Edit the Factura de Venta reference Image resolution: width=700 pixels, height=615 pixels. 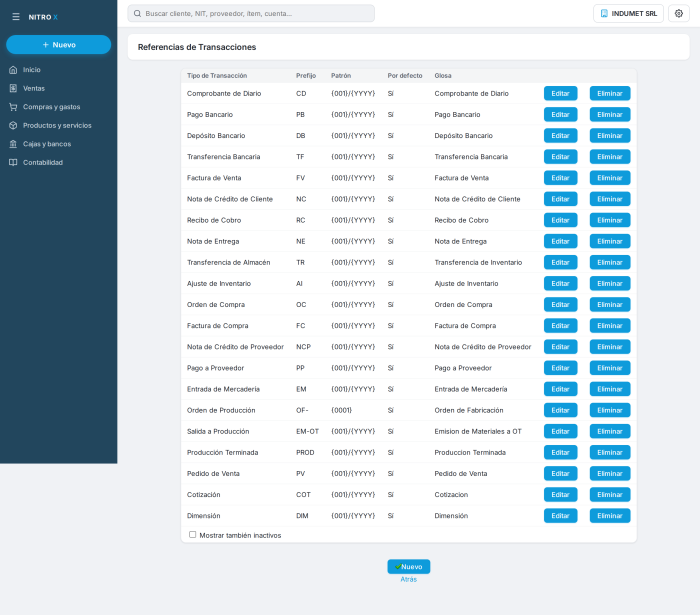560,178
